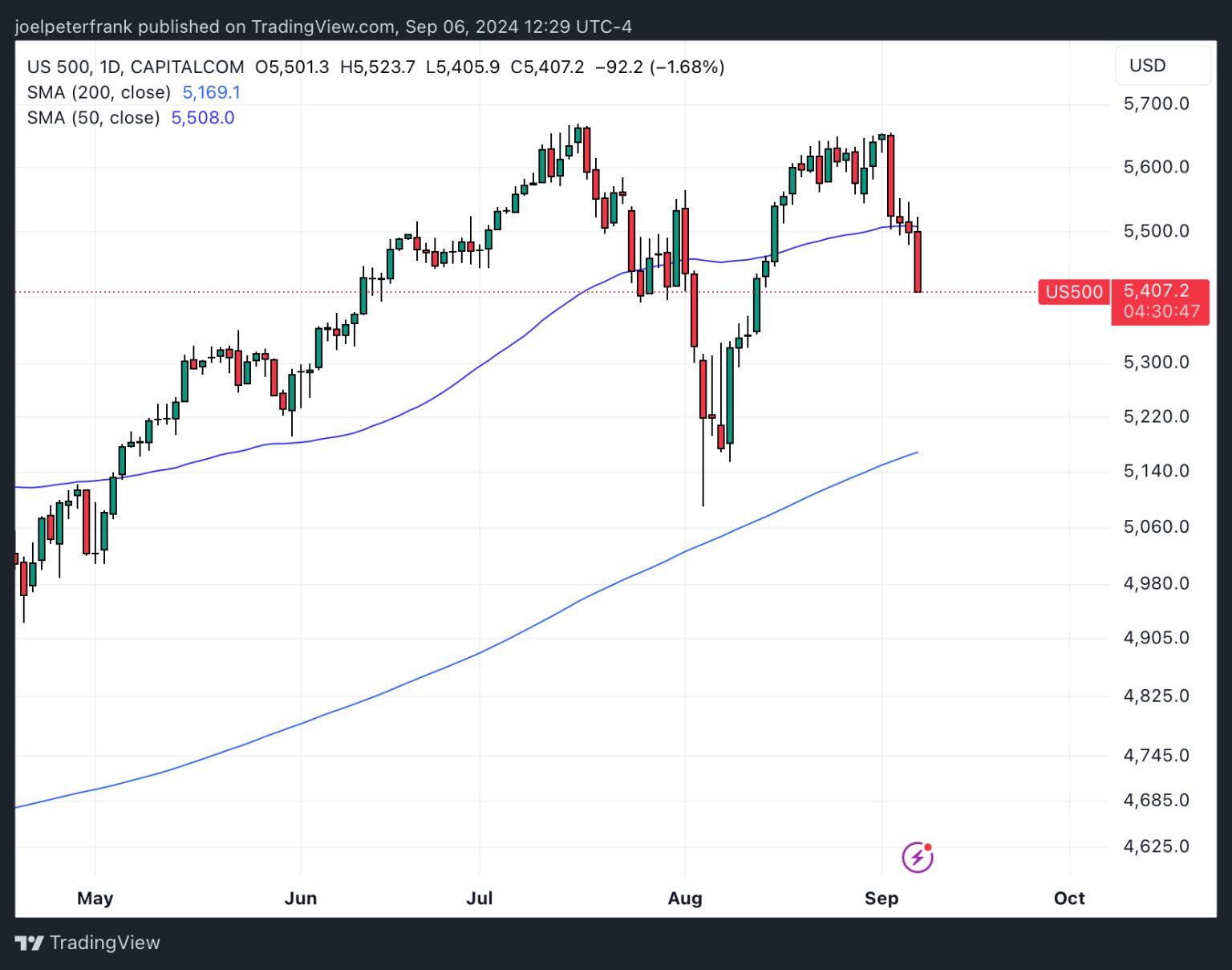Click the purple lightning bolt replay icon
This screenshot has width=1232, height=970.
[x=918, y=857]
